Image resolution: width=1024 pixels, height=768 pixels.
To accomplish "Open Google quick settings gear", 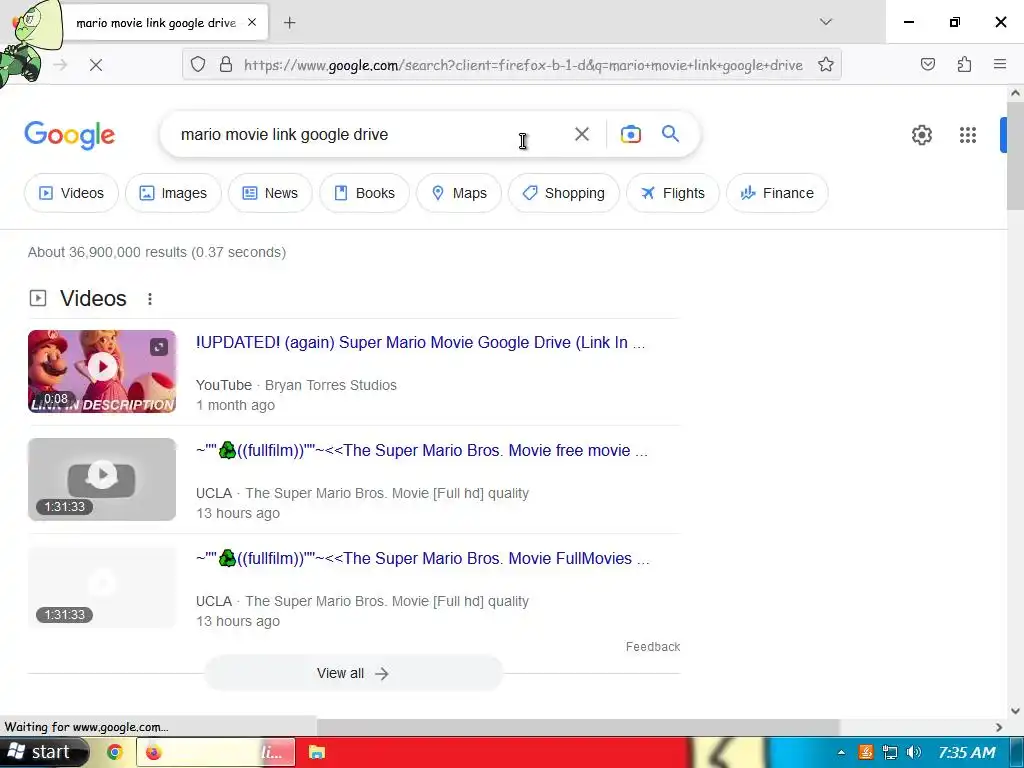I will pyautogui.click(x=921, y=135).
